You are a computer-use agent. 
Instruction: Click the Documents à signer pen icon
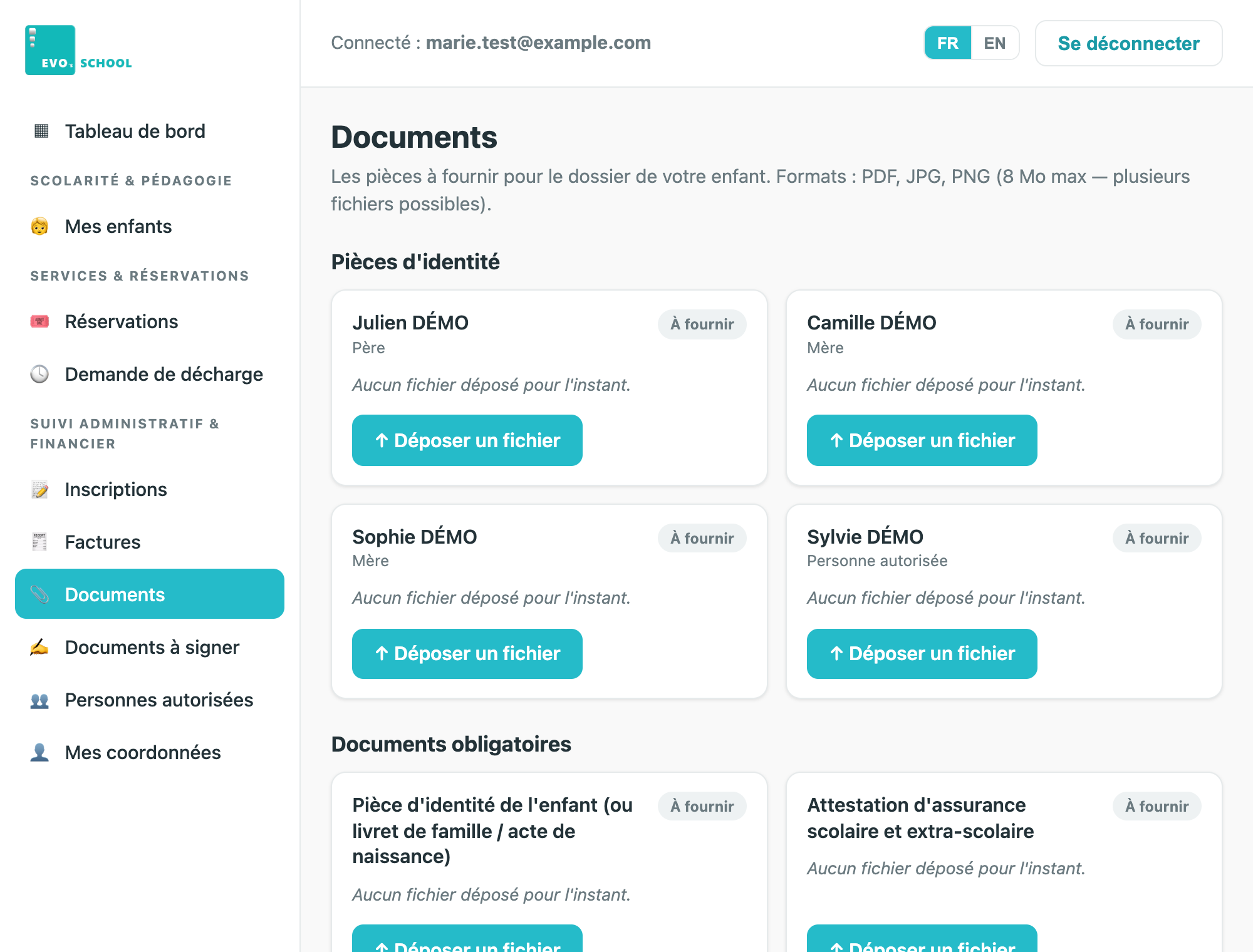coord(39,647)
